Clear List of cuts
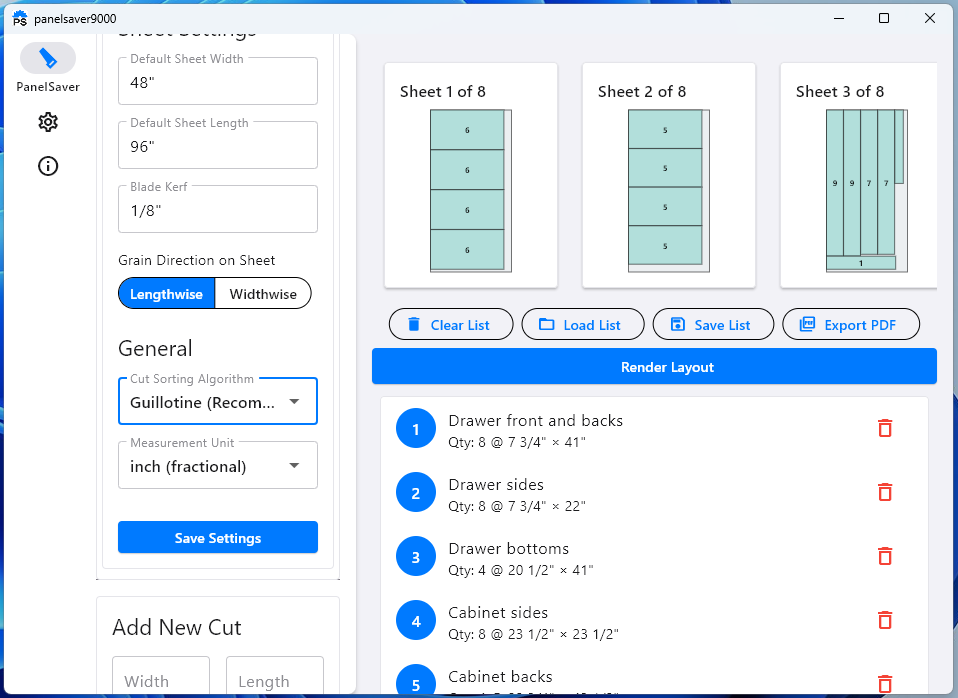This screenshot has height=698, width=958. pyautogui.click(x=451, y=325)
